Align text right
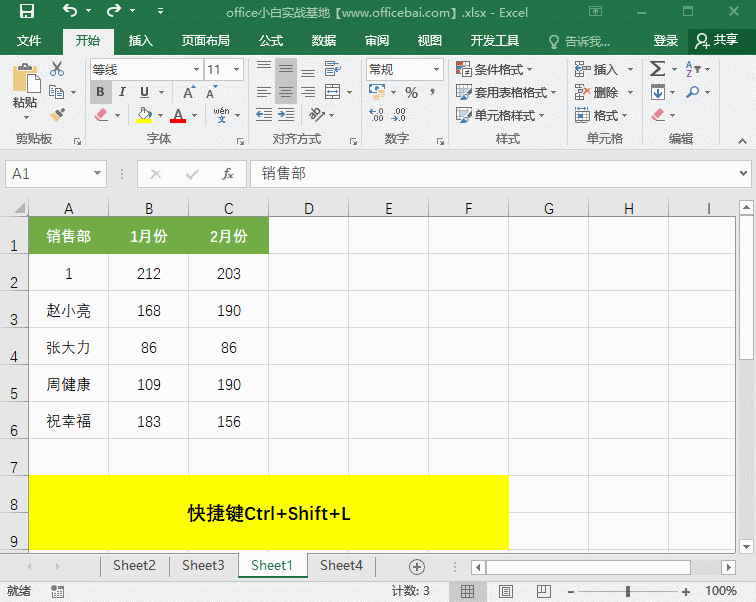The image size is (756, 602). [308, 92]
